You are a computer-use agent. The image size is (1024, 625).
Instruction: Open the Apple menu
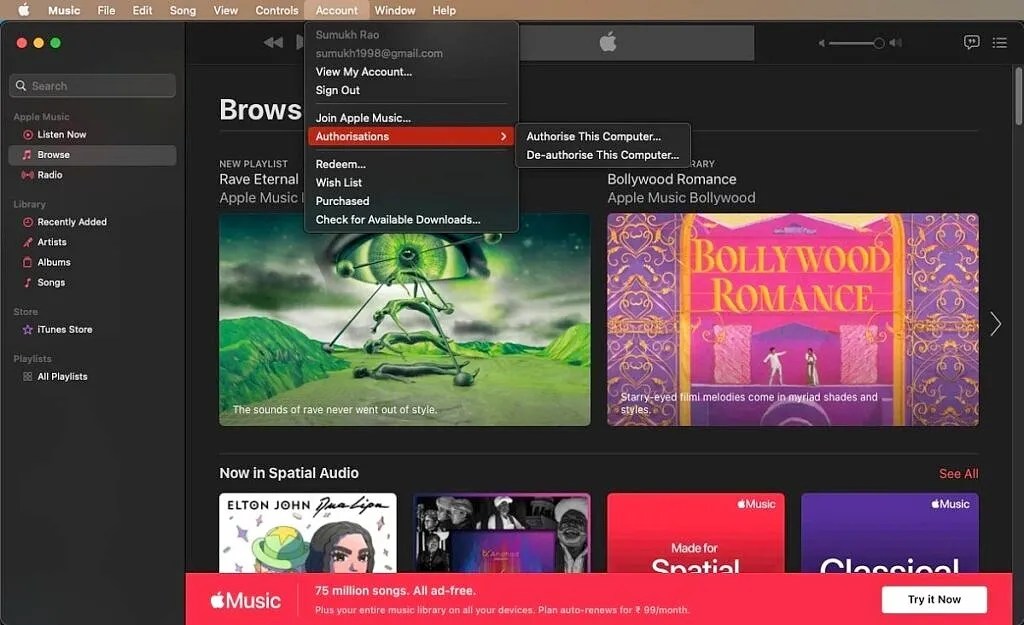[24, 10]
